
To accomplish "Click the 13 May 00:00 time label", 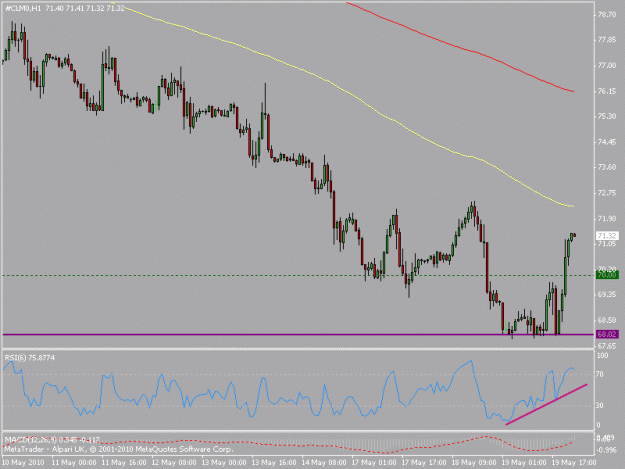I will (224, 463).
